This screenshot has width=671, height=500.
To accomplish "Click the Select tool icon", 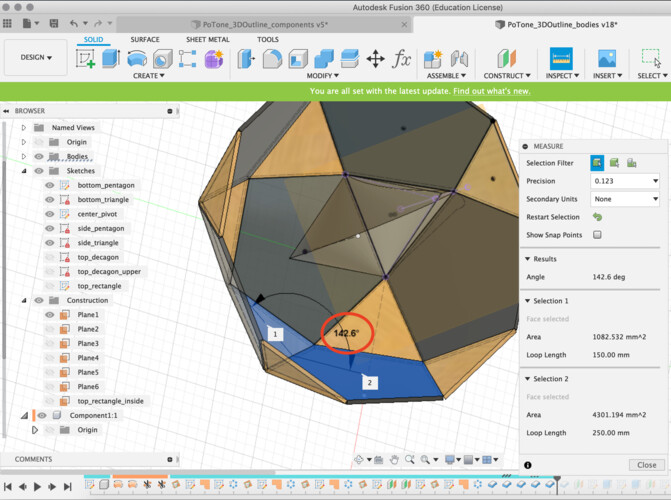I will click(651, 59).
